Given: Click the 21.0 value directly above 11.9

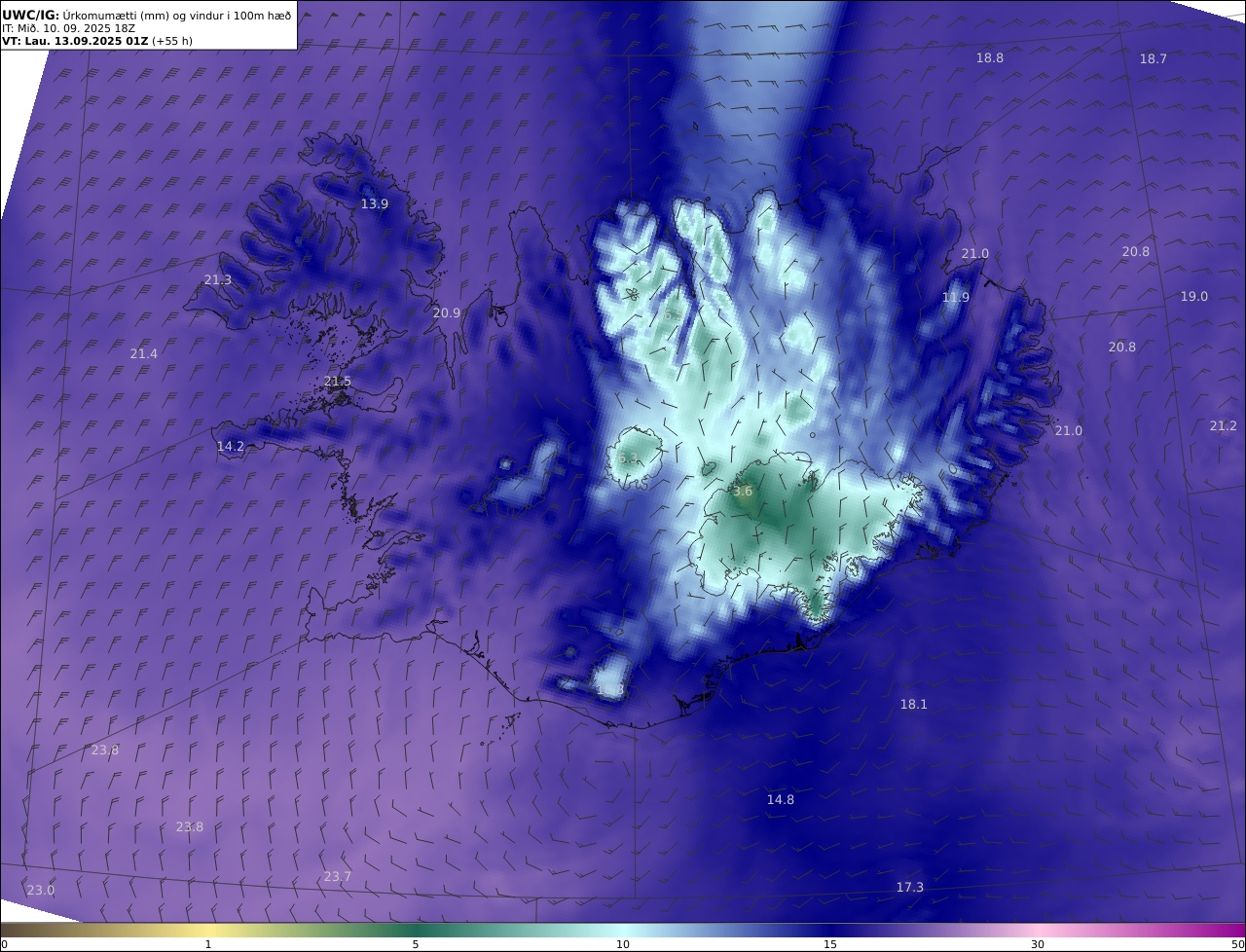Looking at the screenshot, I should pos(975,253).
